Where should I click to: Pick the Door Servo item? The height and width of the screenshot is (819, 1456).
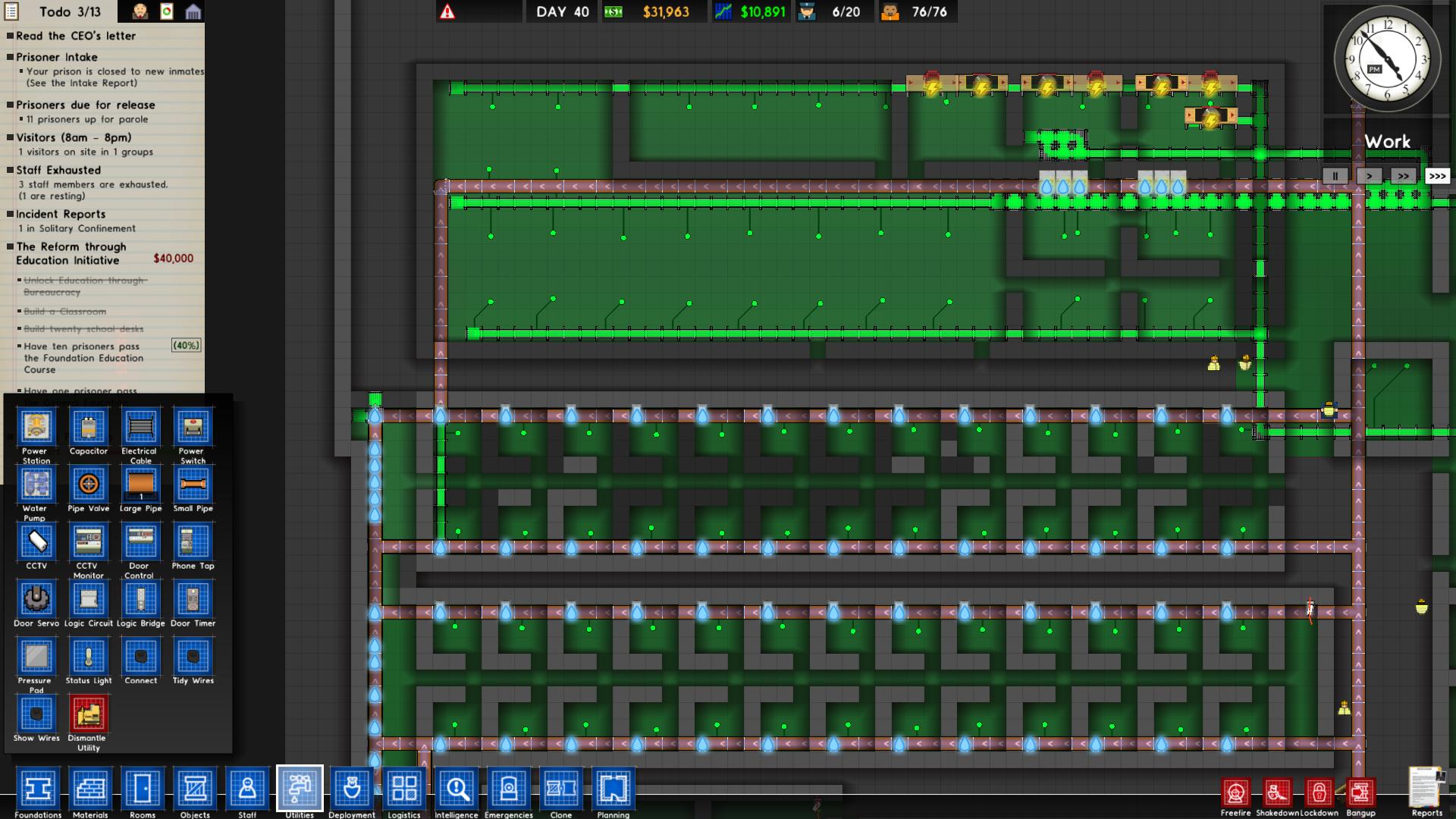tap(36, 599)
